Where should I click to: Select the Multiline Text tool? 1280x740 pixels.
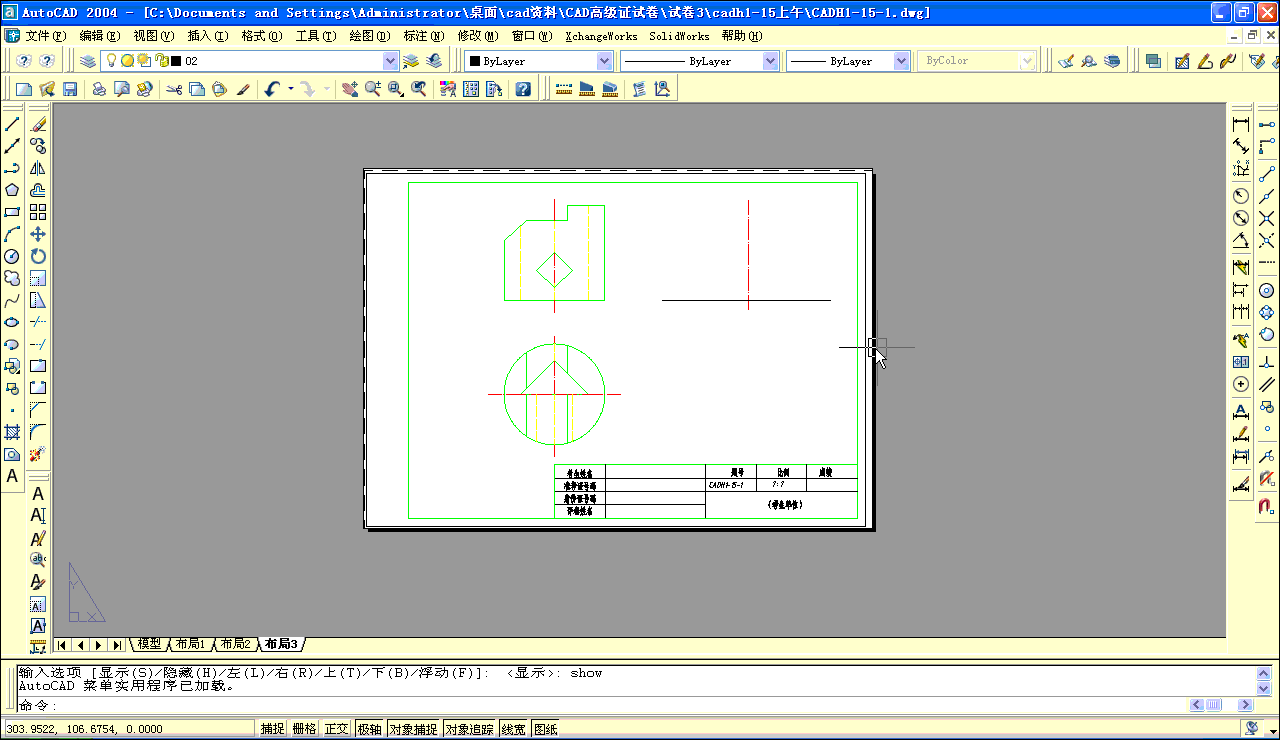point(11,477)
